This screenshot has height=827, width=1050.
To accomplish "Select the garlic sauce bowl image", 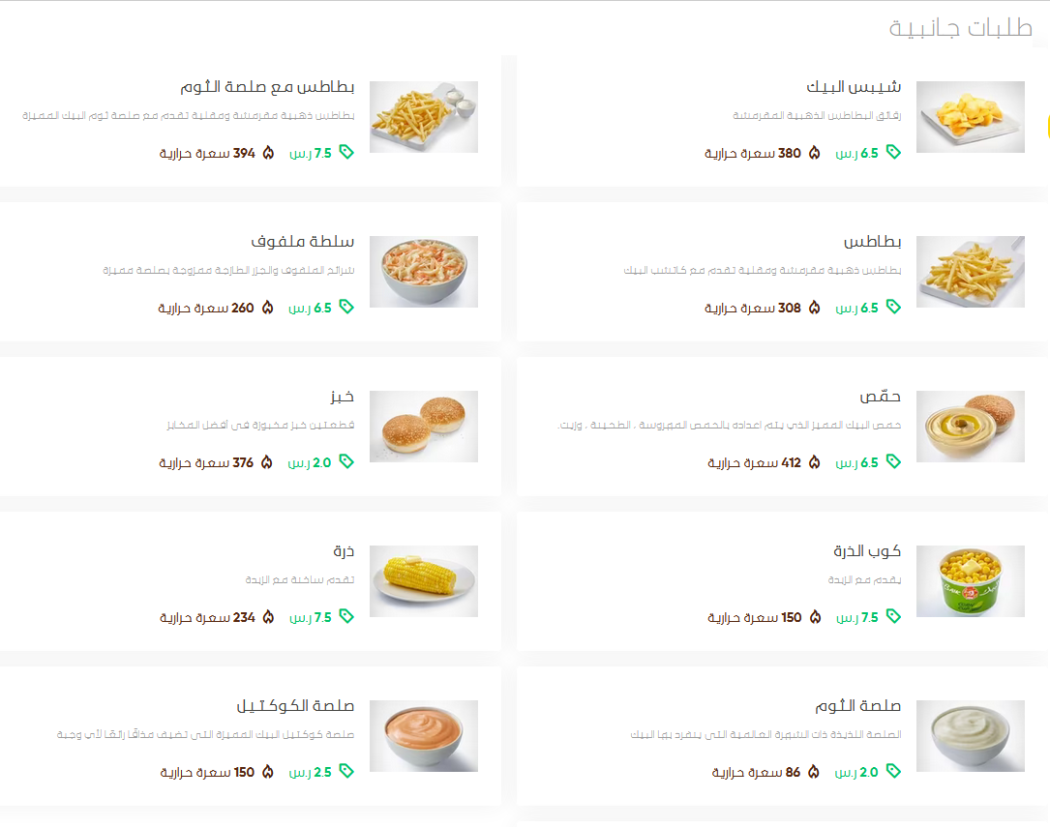I will pos(970,735).
